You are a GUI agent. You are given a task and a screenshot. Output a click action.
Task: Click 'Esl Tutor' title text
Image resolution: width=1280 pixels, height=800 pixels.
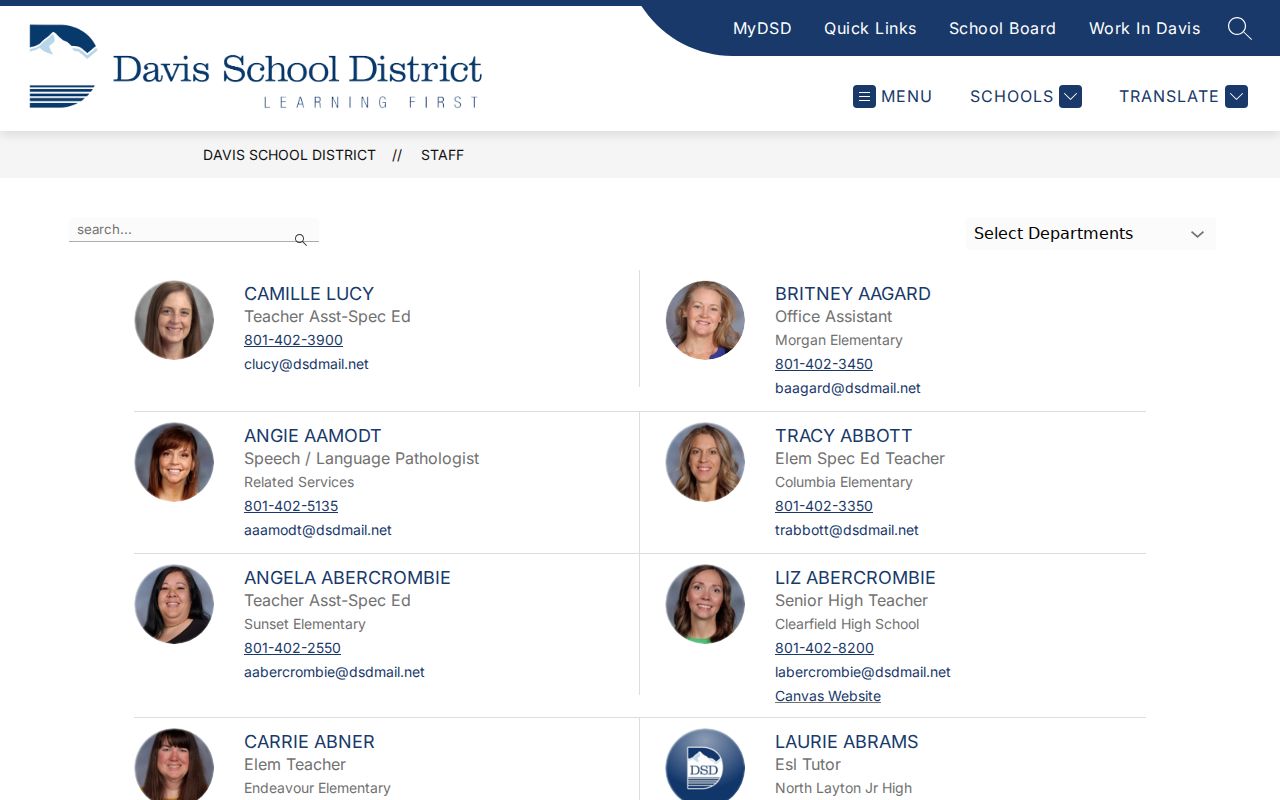808,764
